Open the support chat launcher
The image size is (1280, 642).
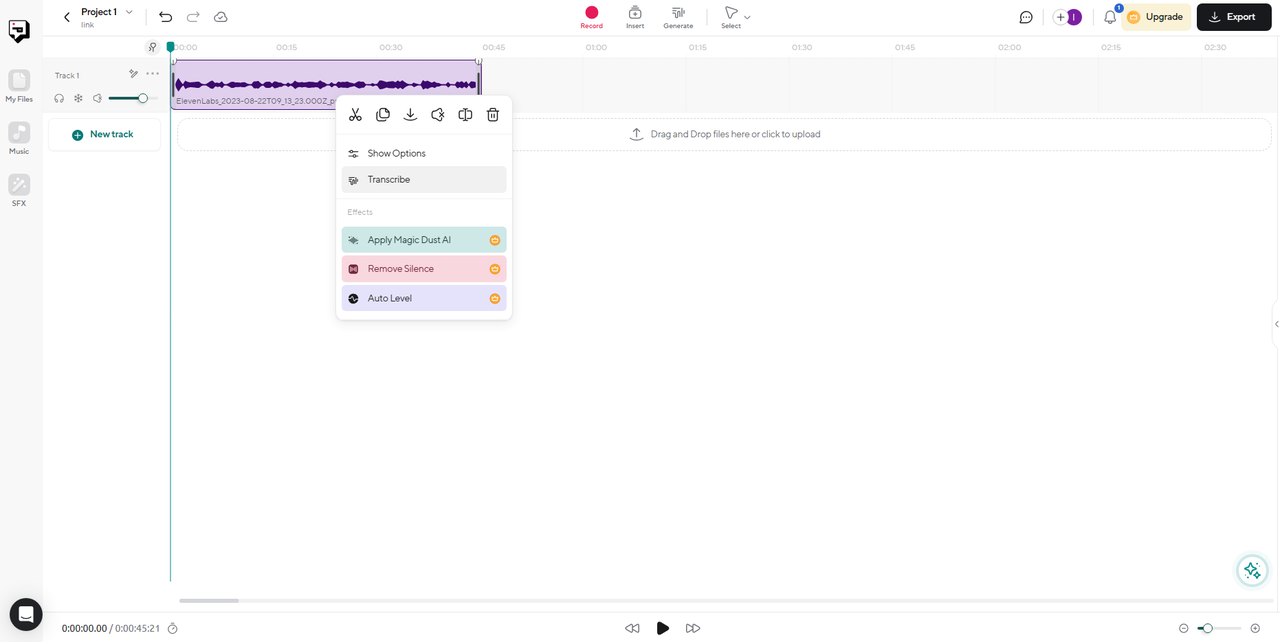point(26,615)
